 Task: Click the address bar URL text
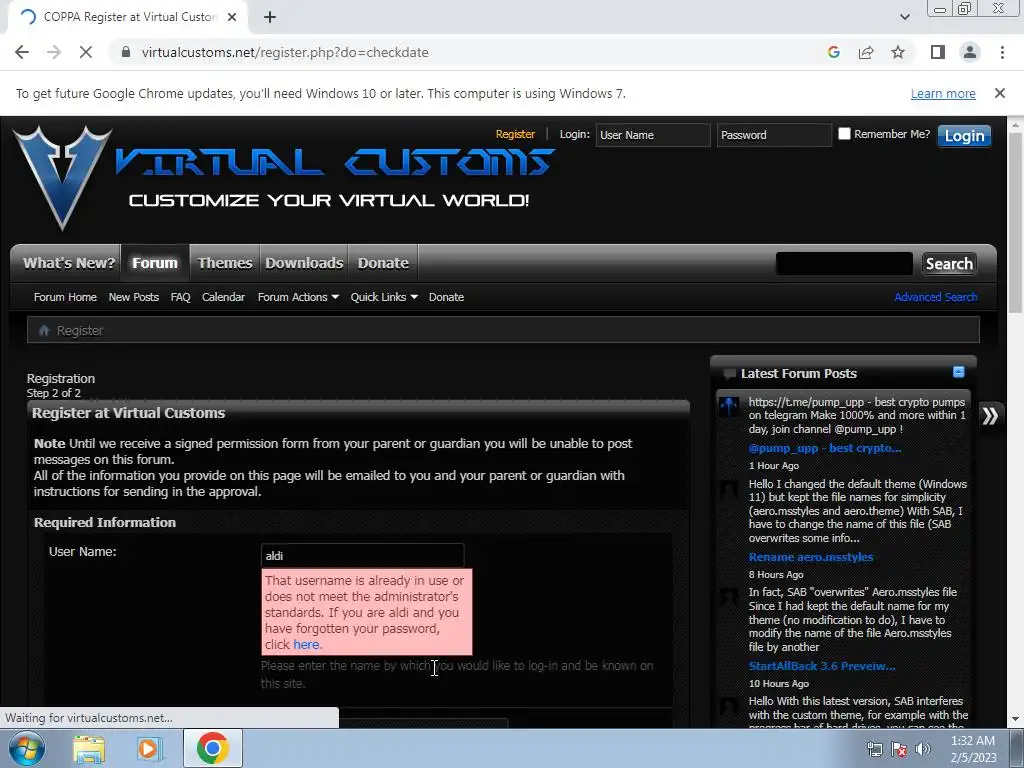[285, 52]
